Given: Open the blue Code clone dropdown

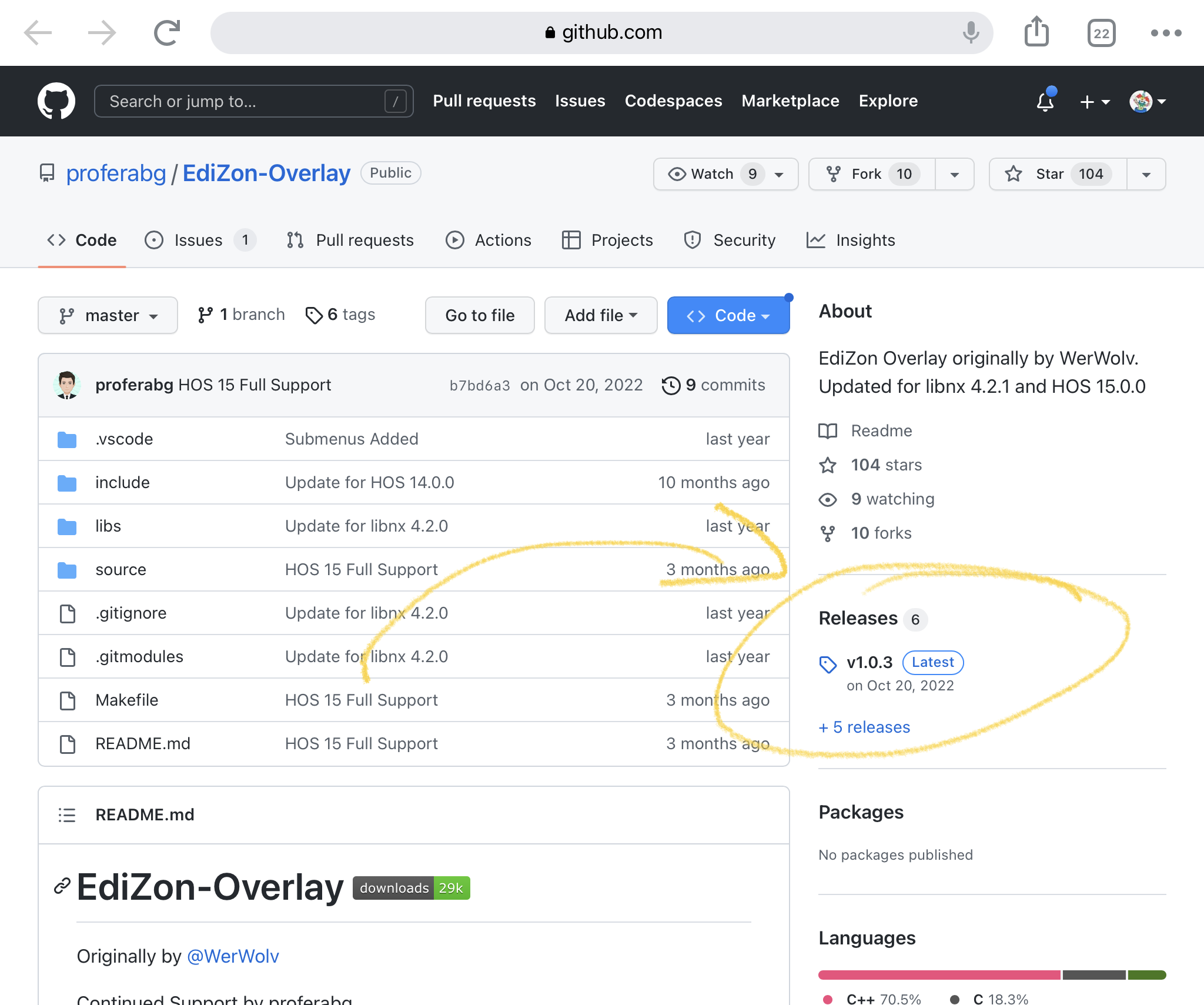Looking at the screenshot, I should 728,315.
